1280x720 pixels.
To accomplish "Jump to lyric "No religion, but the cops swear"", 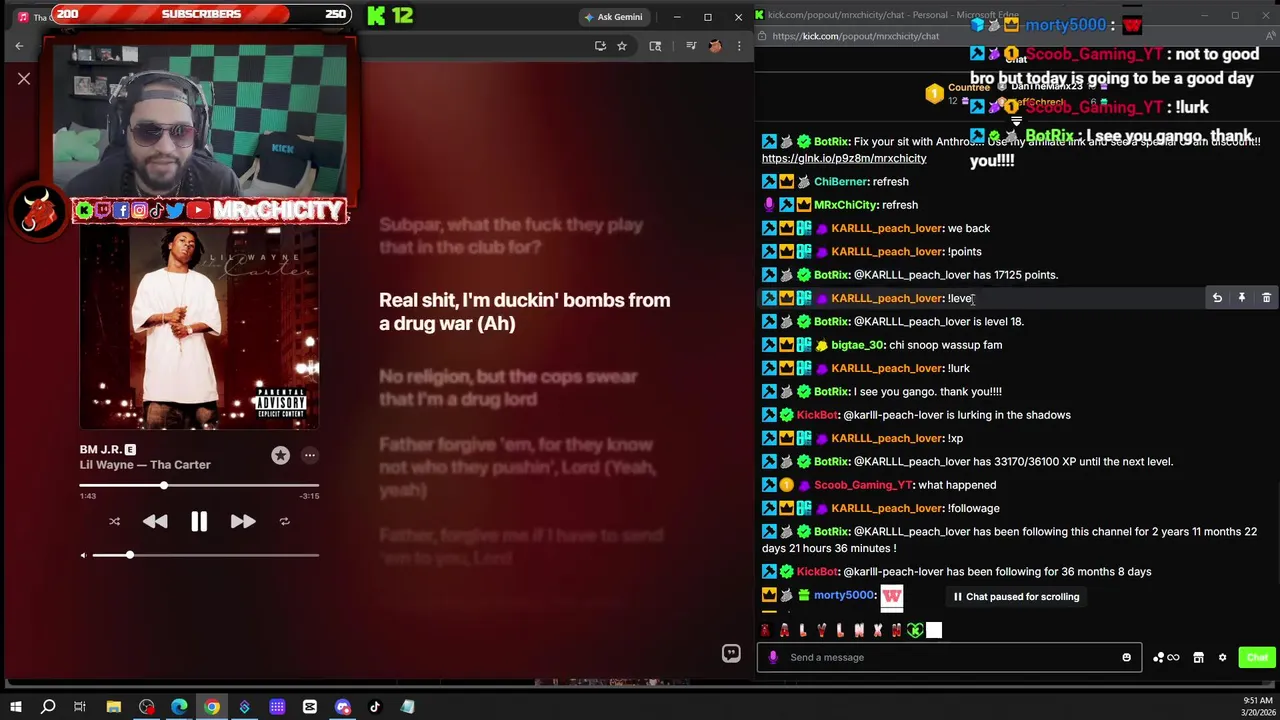I will coord(508,388).
